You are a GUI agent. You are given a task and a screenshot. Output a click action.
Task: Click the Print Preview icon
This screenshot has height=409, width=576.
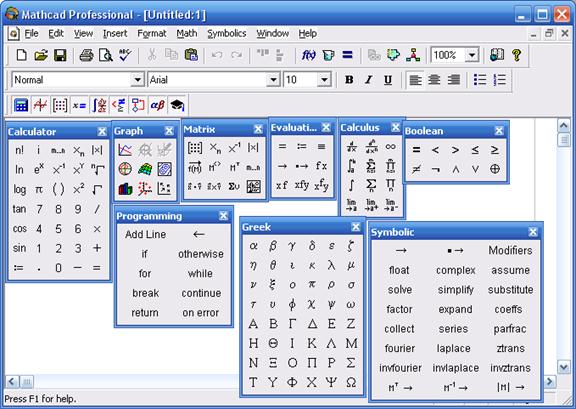pos(106,55)
